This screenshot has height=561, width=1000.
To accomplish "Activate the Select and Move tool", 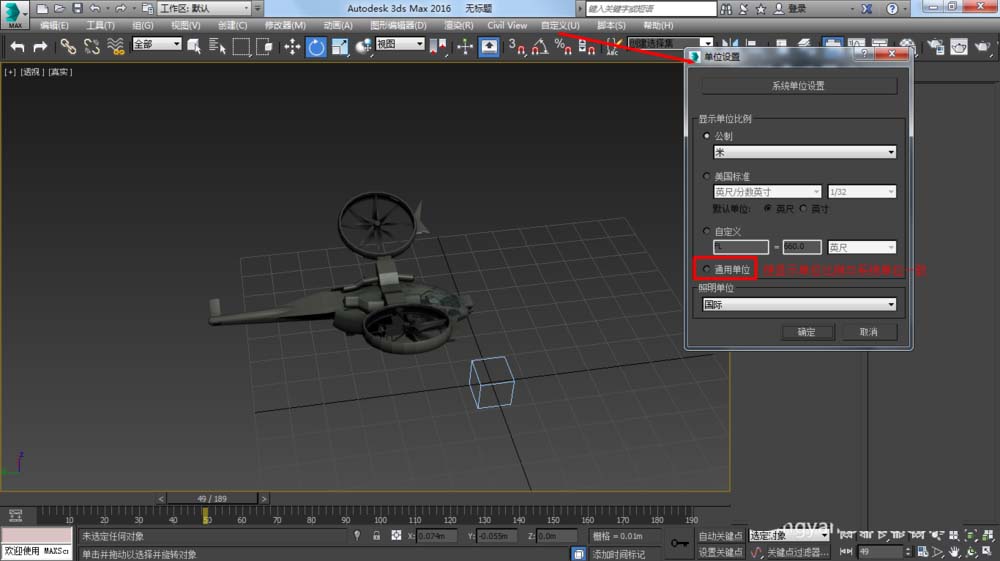I will [x=292, y=46].
